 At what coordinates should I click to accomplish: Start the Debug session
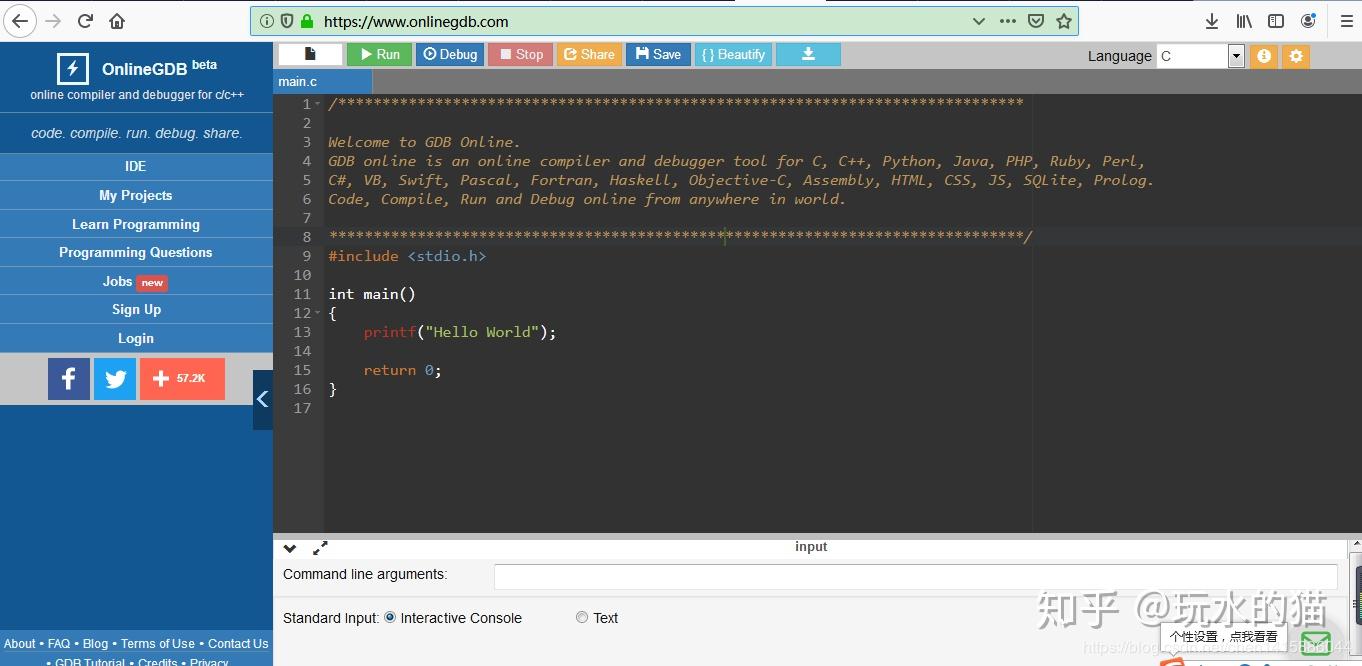450,55
